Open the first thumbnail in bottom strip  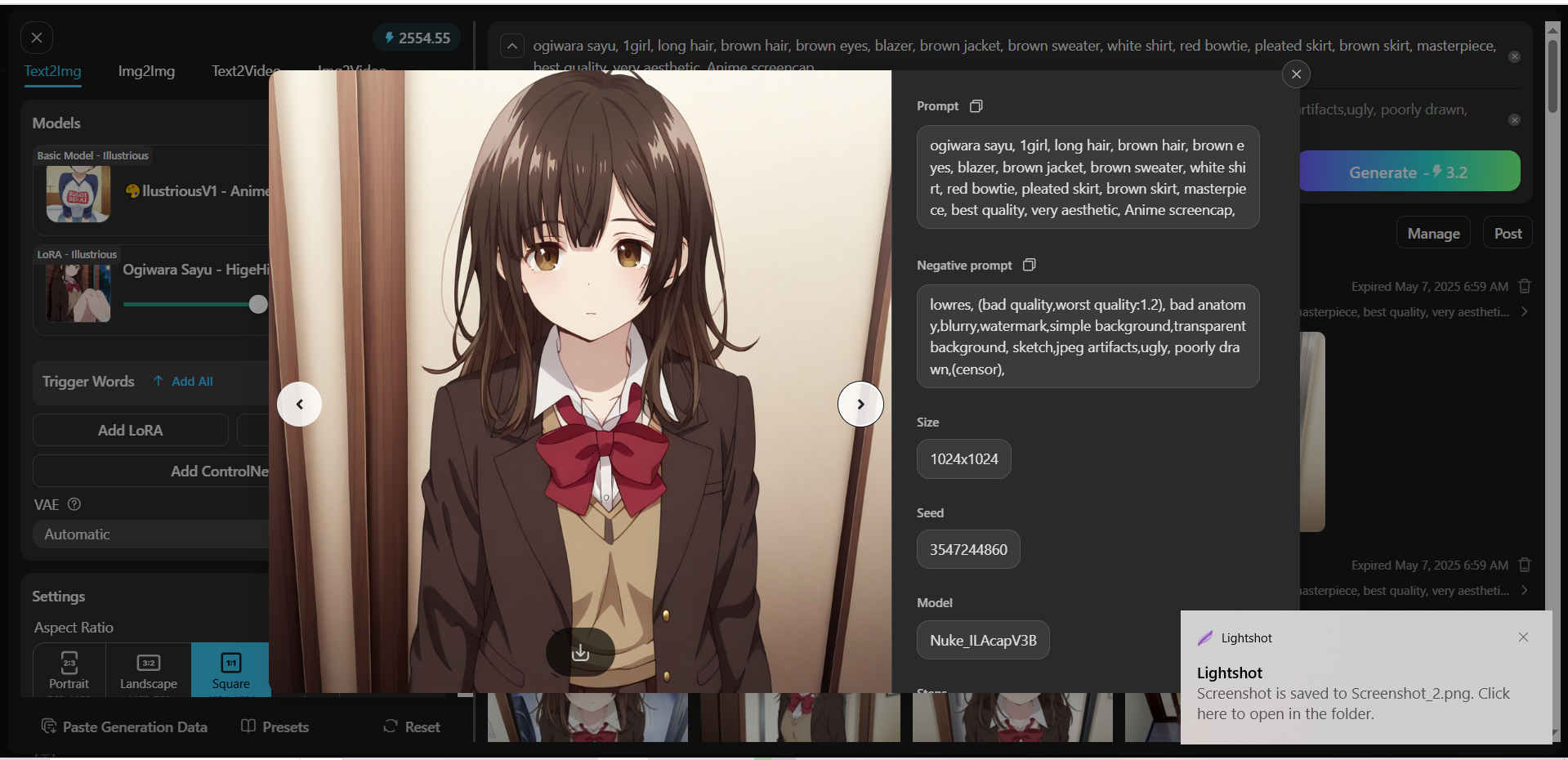click(x=587, y=718)
